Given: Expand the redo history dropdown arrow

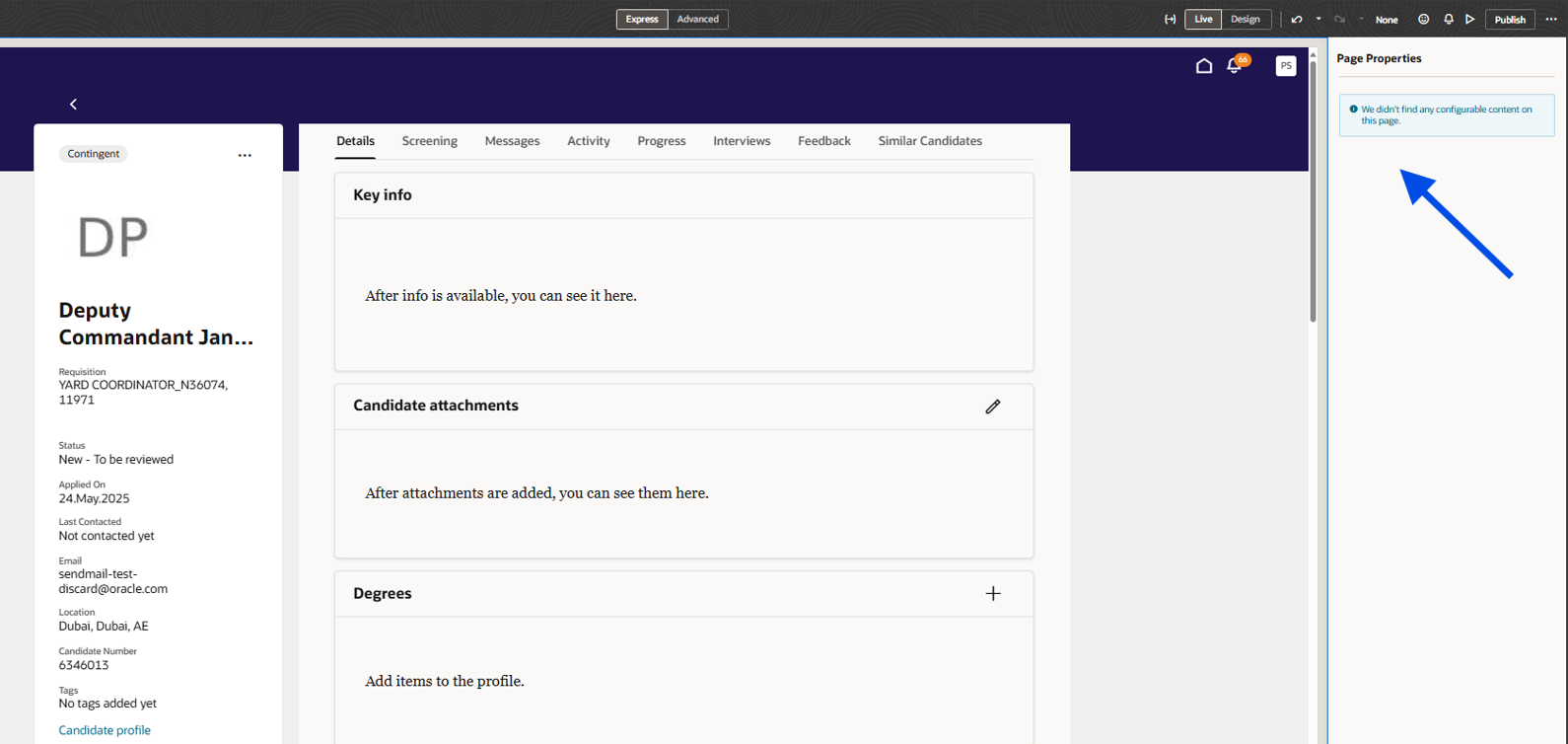Looking at the screenshot, I should [x=1361, y=19].
